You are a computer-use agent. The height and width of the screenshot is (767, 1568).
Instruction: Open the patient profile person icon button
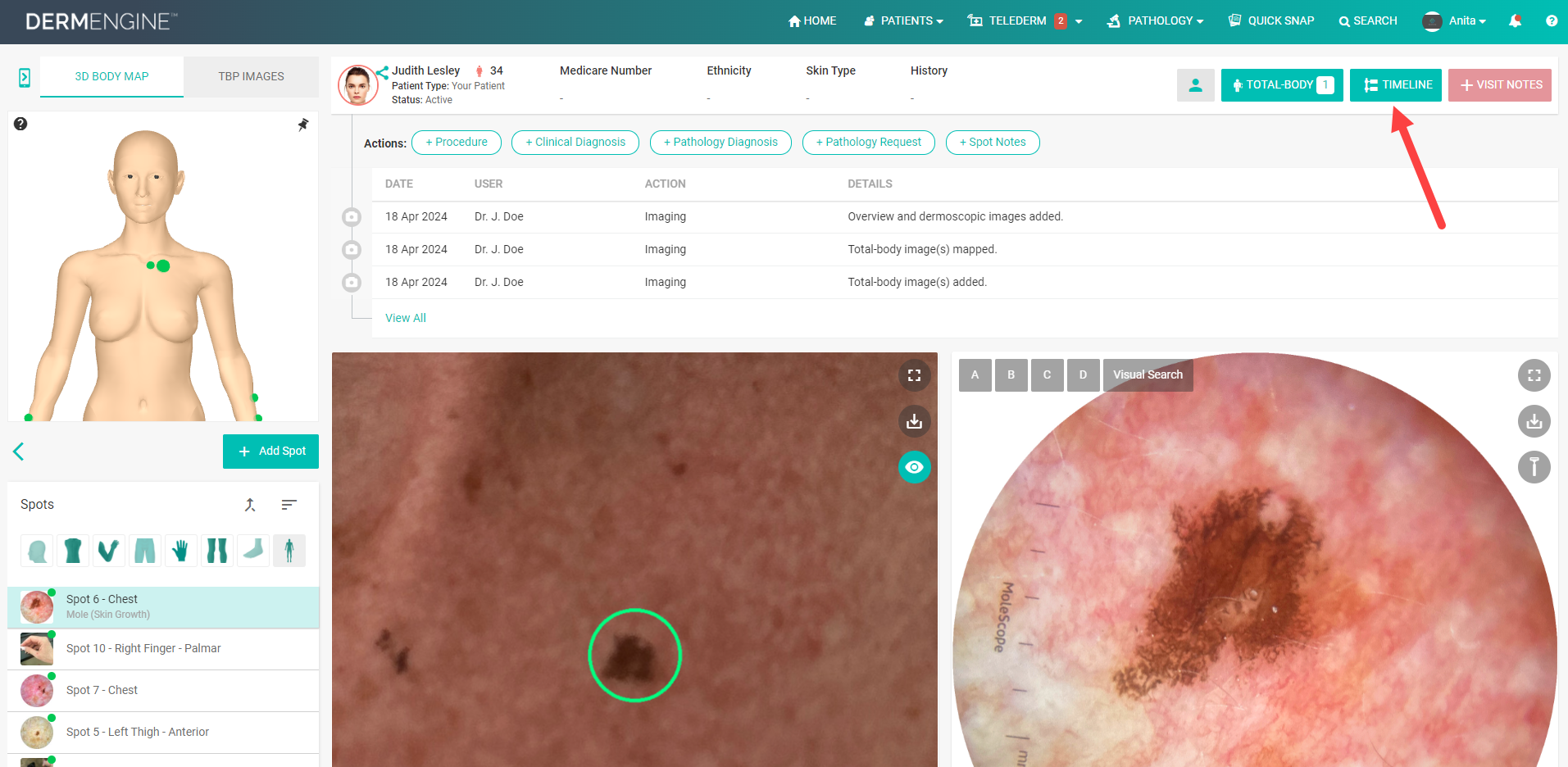[1196, 85]
